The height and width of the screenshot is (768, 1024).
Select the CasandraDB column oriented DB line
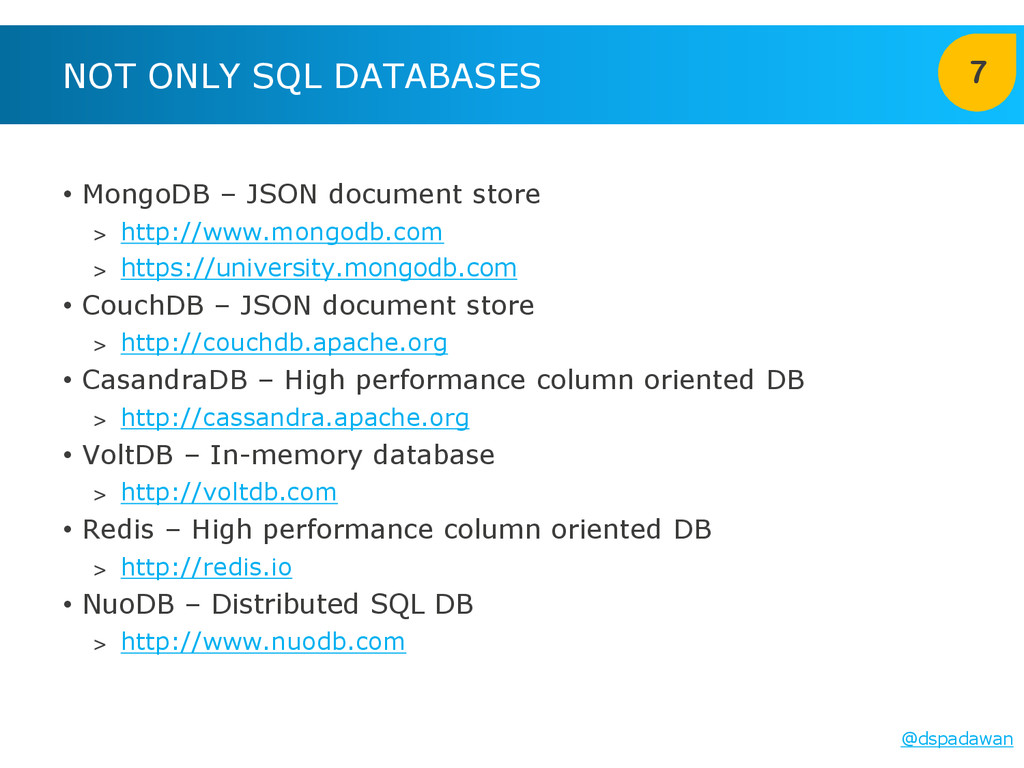(x=443, y=380)
